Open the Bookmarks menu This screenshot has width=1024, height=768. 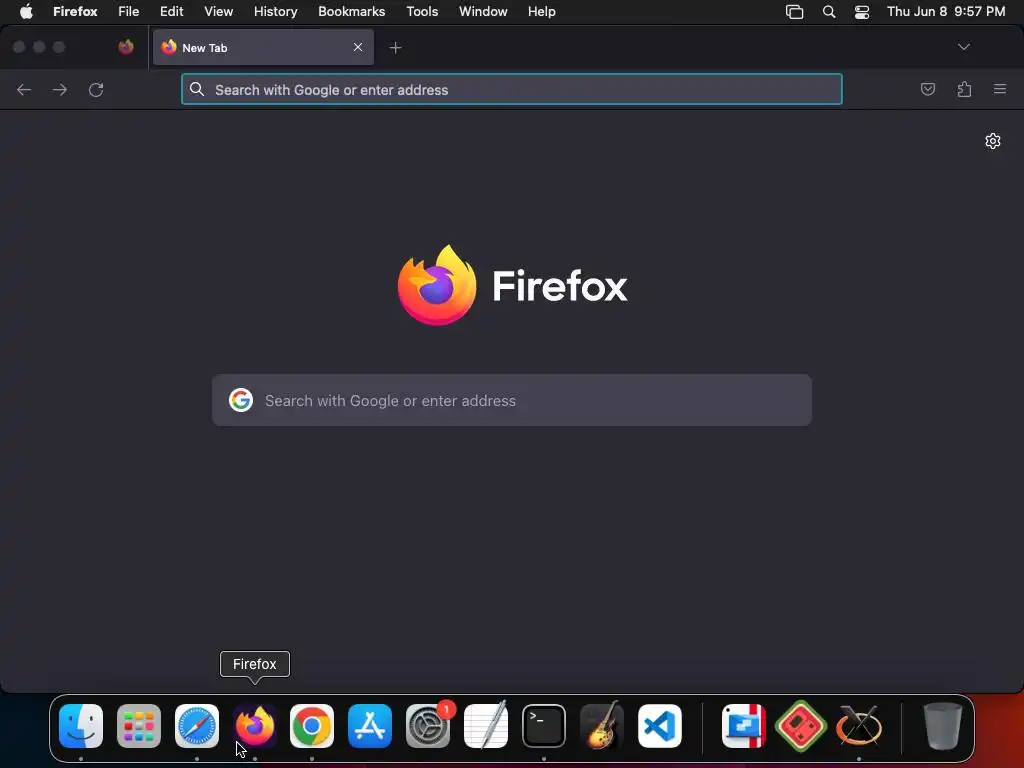[x=352, y=11]
